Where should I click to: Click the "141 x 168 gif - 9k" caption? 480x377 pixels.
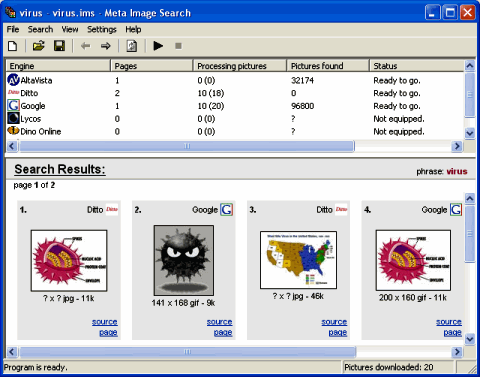point(183,303)
